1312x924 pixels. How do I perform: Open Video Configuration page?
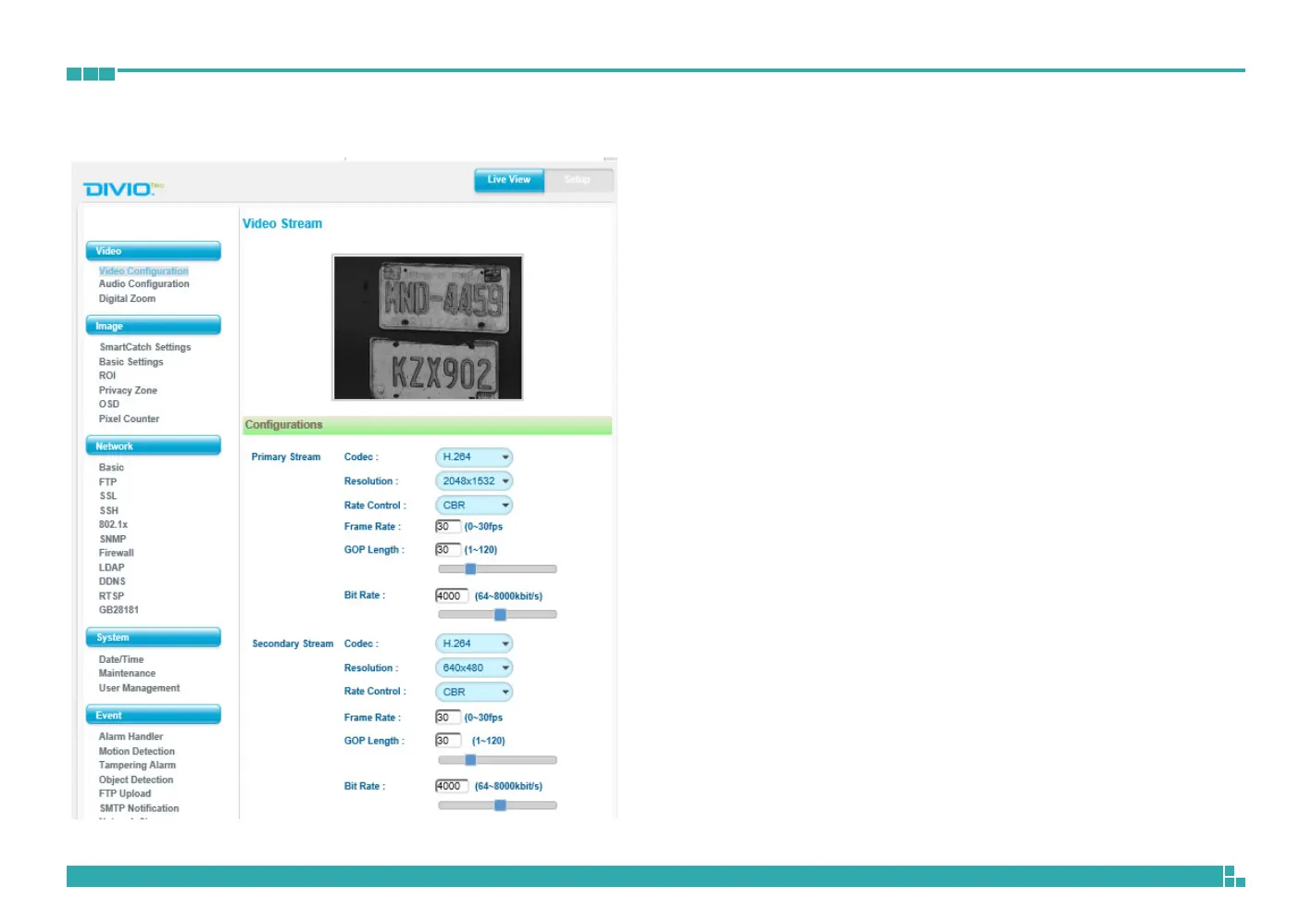click(144, 271)
